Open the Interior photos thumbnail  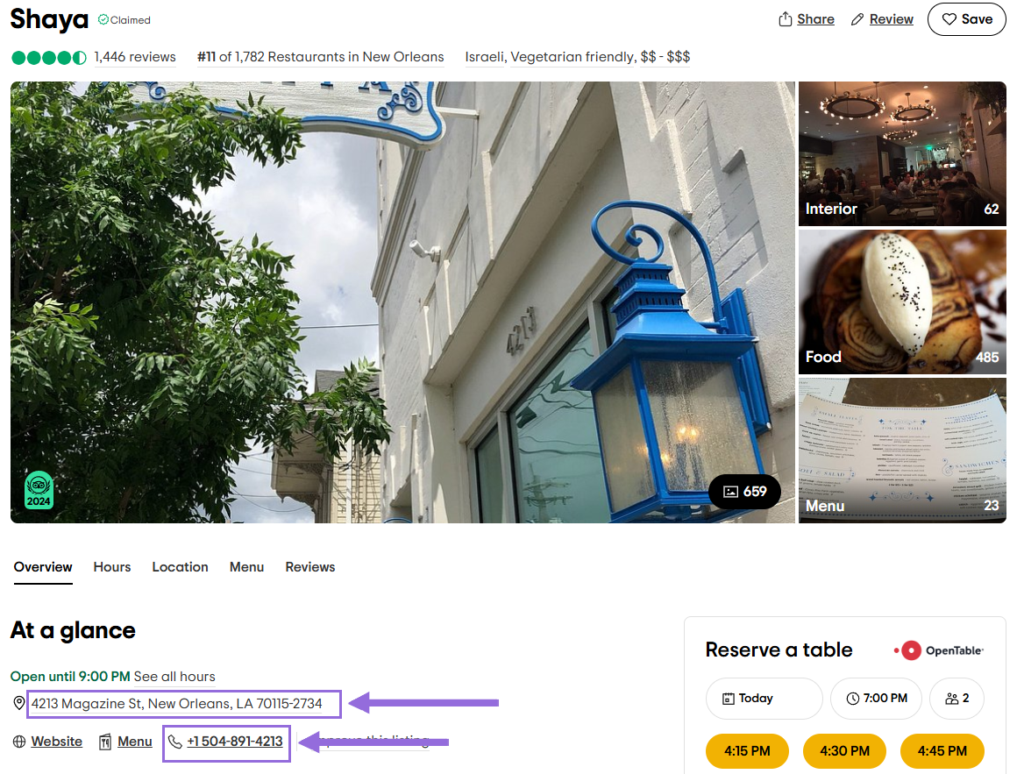coord(903,154)
